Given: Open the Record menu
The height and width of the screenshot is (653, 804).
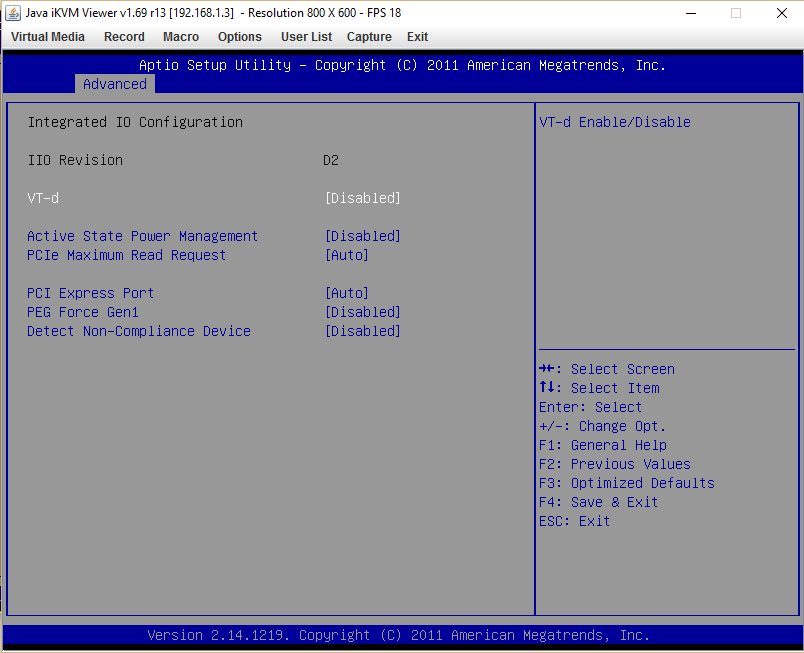Looking at the screenshot, I should (x=124, y=37).
